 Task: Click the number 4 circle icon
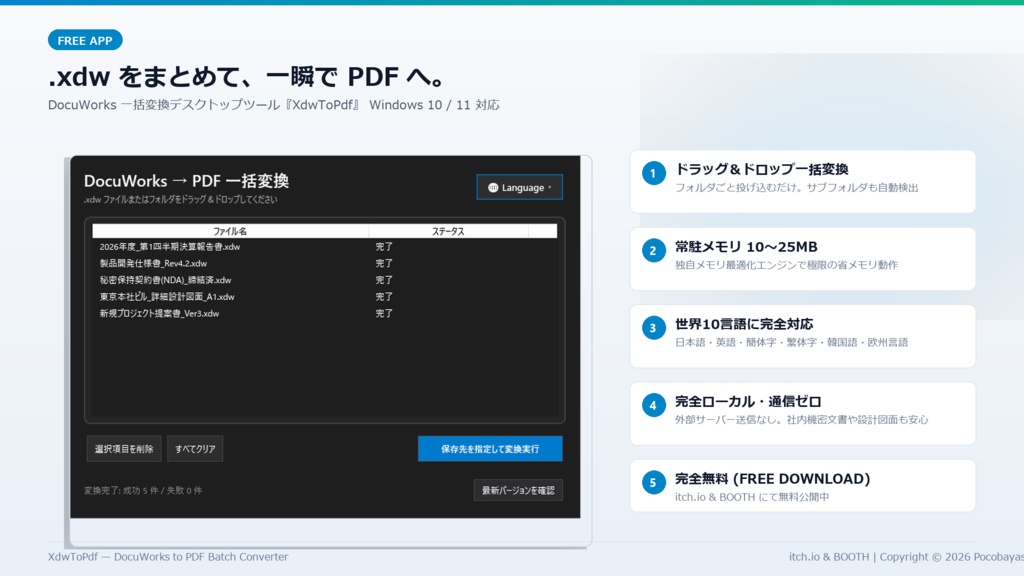653,406
